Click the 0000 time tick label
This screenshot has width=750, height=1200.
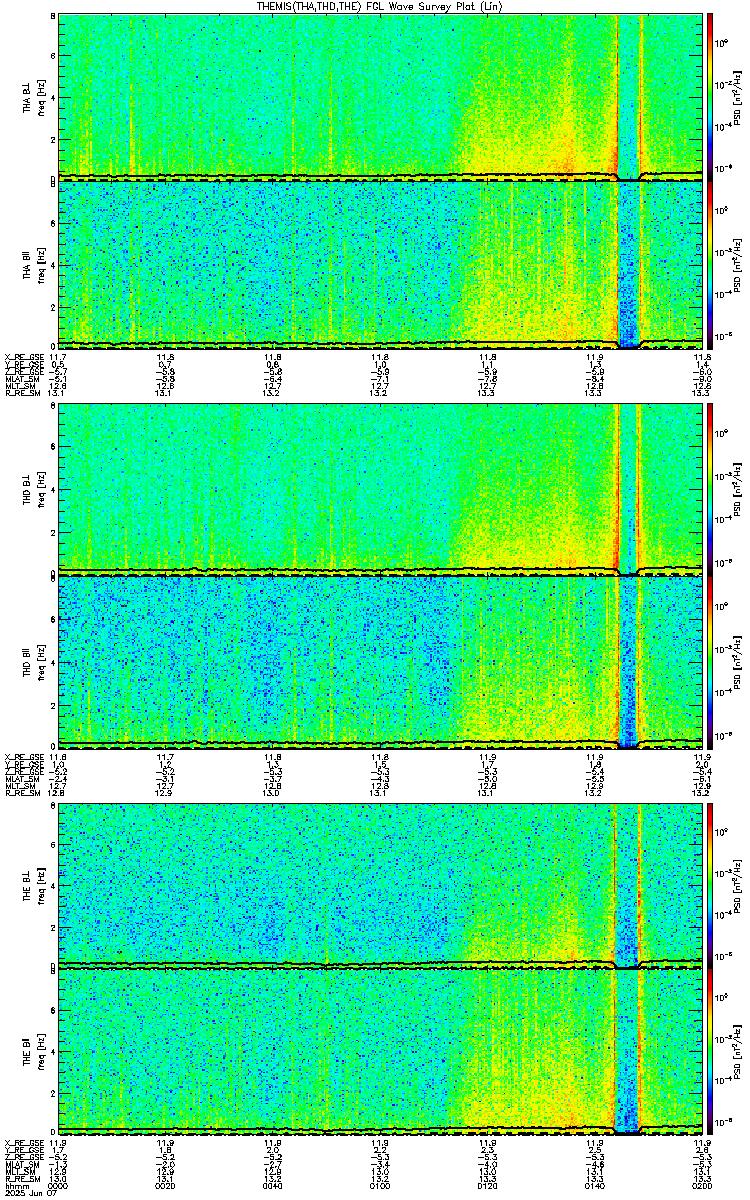(x=58, y=1187)
